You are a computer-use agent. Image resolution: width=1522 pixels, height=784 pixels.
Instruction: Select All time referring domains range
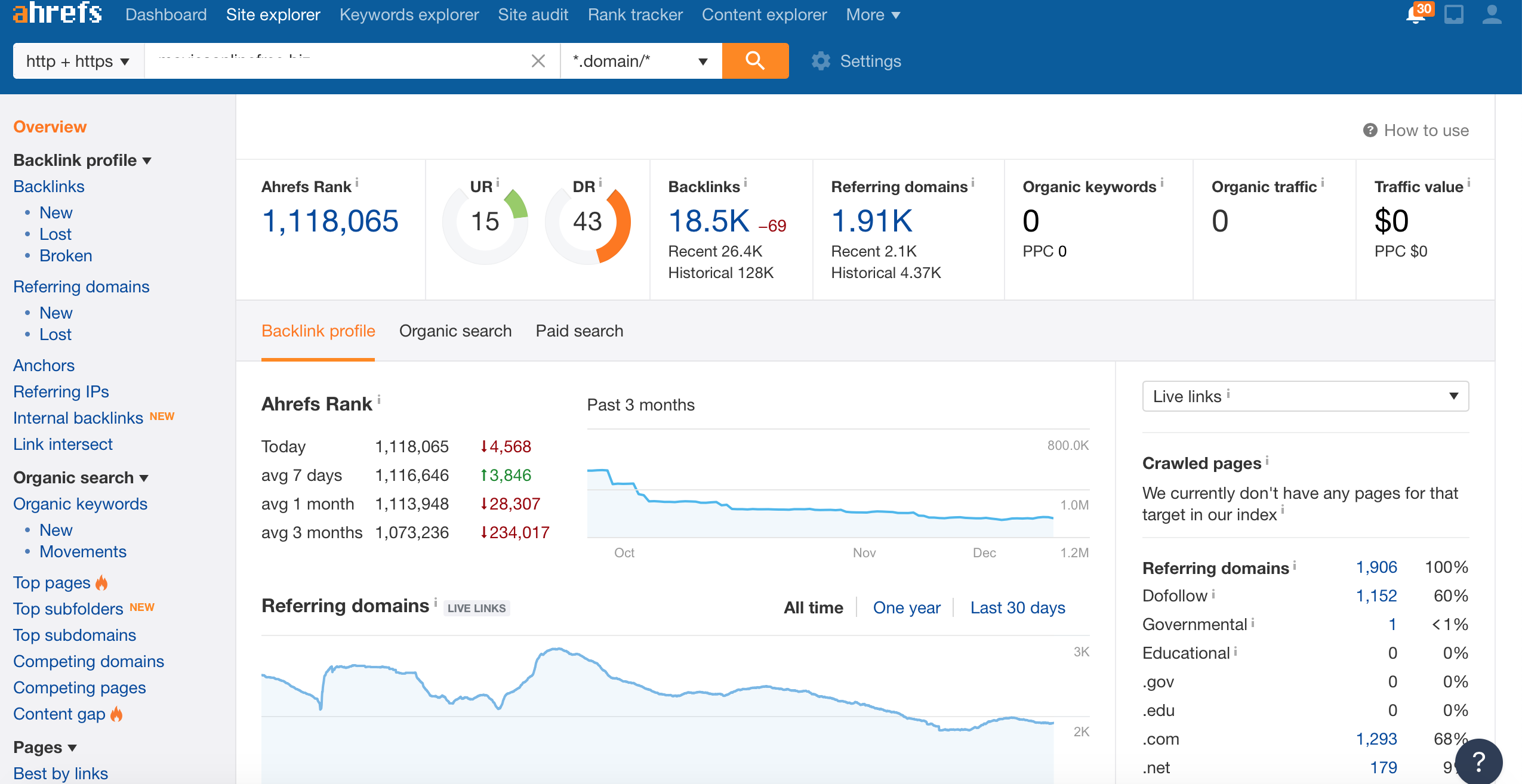pyautogui.click(x=814, y=607)
